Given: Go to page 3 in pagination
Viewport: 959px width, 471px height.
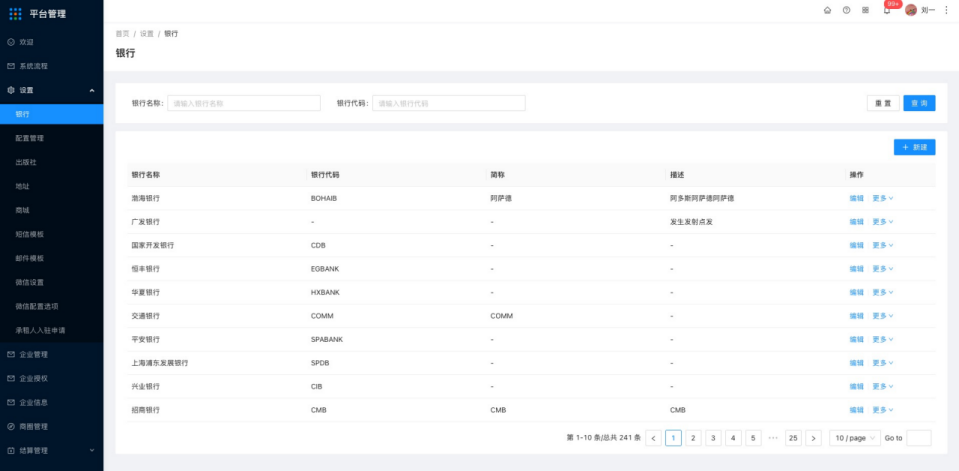Looking at the screenshot, I should [713, 438].
